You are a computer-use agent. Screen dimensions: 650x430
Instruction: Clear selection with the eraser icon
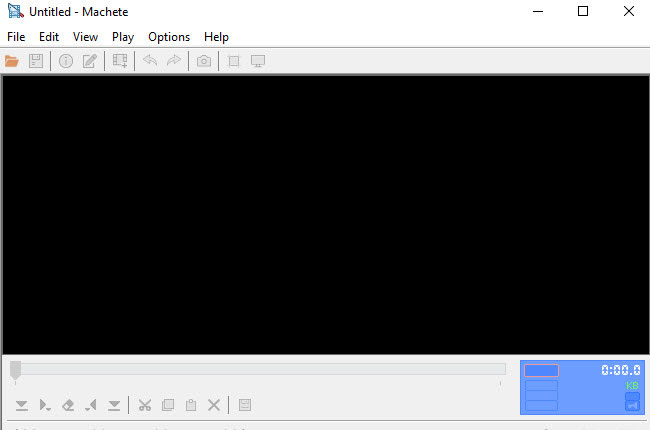[68, 405]
